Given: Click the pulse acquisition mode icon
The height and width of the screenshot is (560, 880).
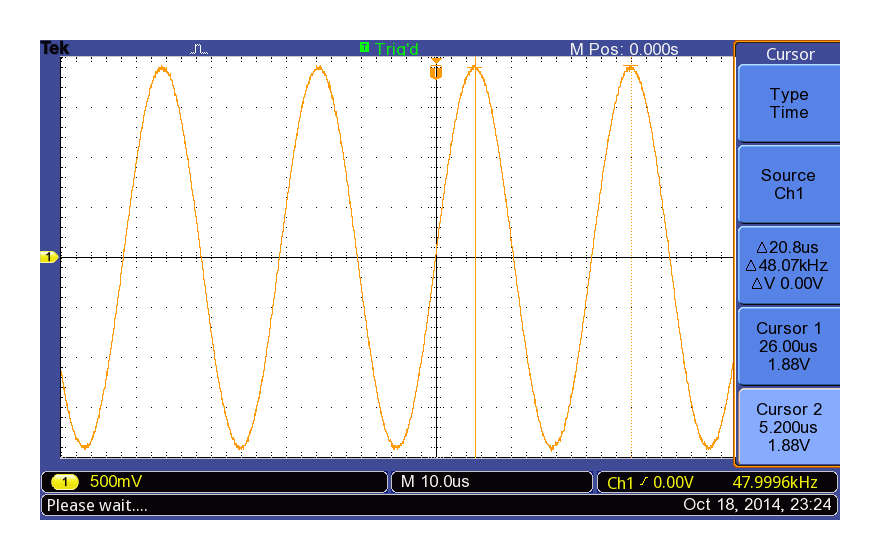Looking at the screenshot, I should [199, 49].
